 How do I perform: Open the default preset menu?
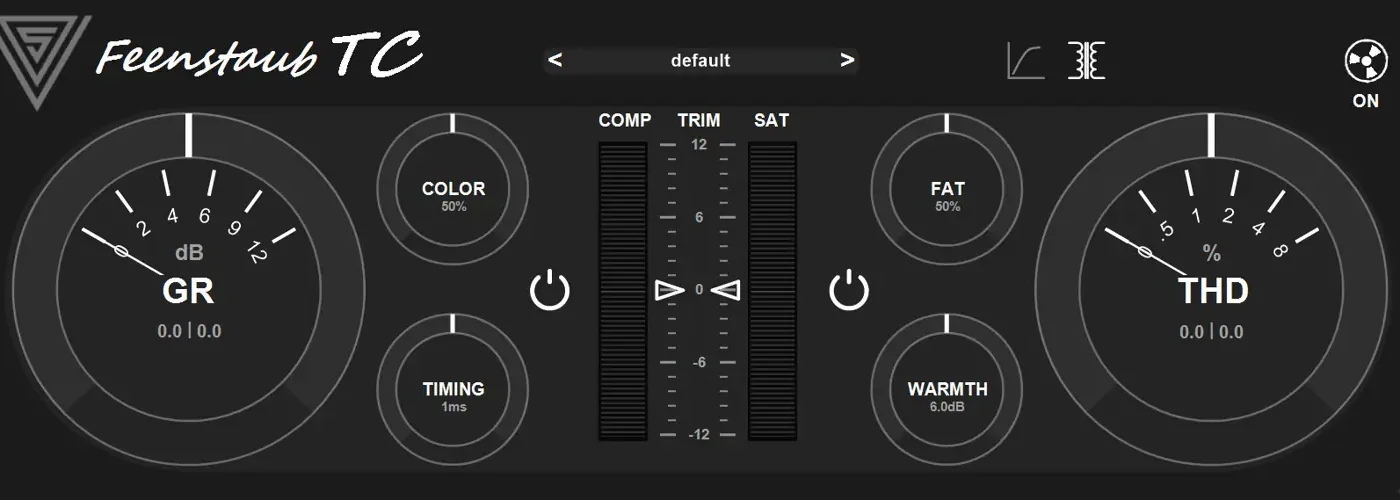tap(700, 61)
